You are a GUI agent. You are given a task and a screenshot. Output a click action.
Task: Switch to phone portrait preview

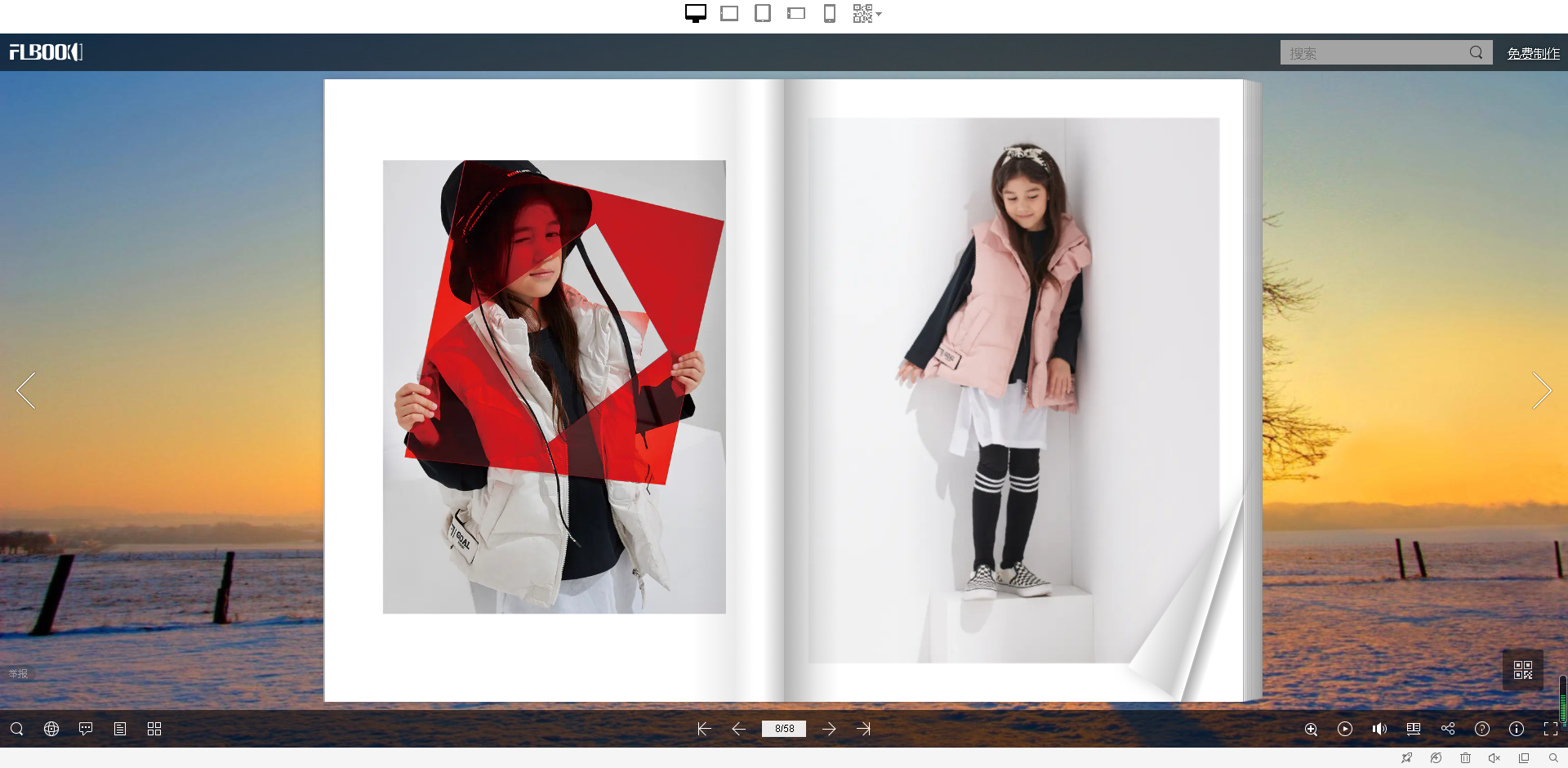(830, 13)
